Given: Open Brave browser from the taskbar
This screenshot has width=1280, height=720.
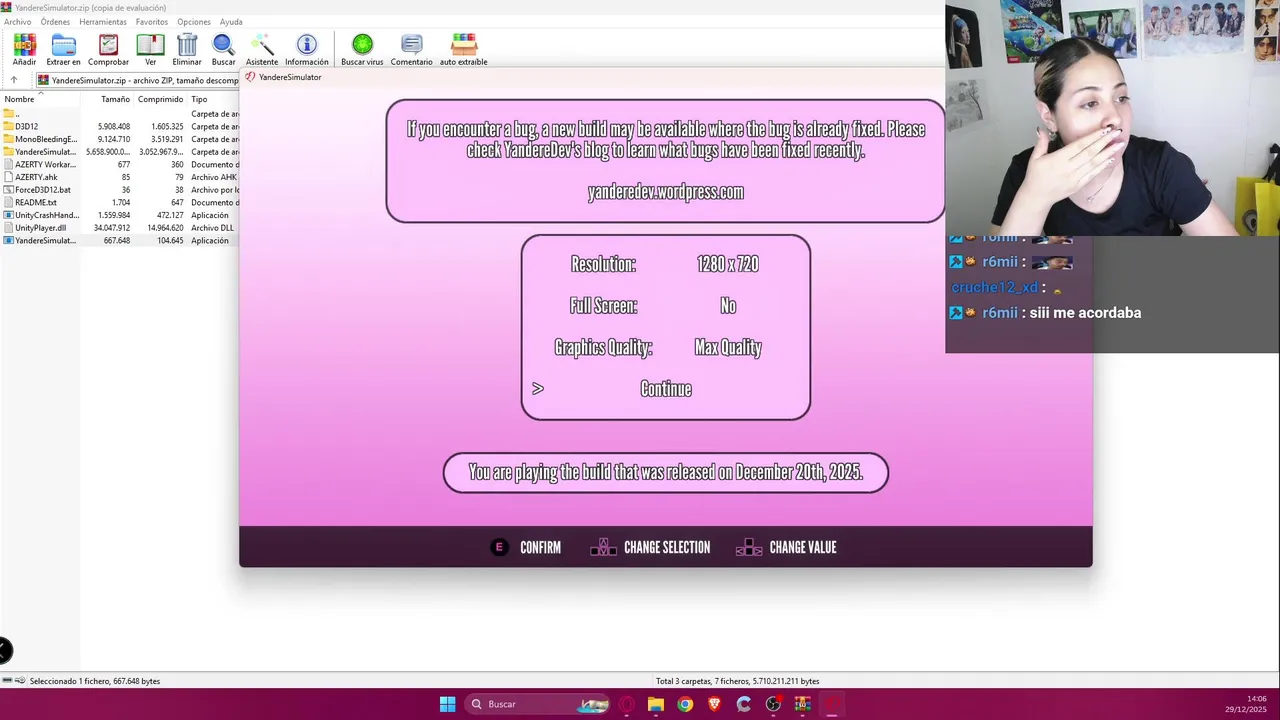Looking at the screenshot, I should [x=714, y=704].
